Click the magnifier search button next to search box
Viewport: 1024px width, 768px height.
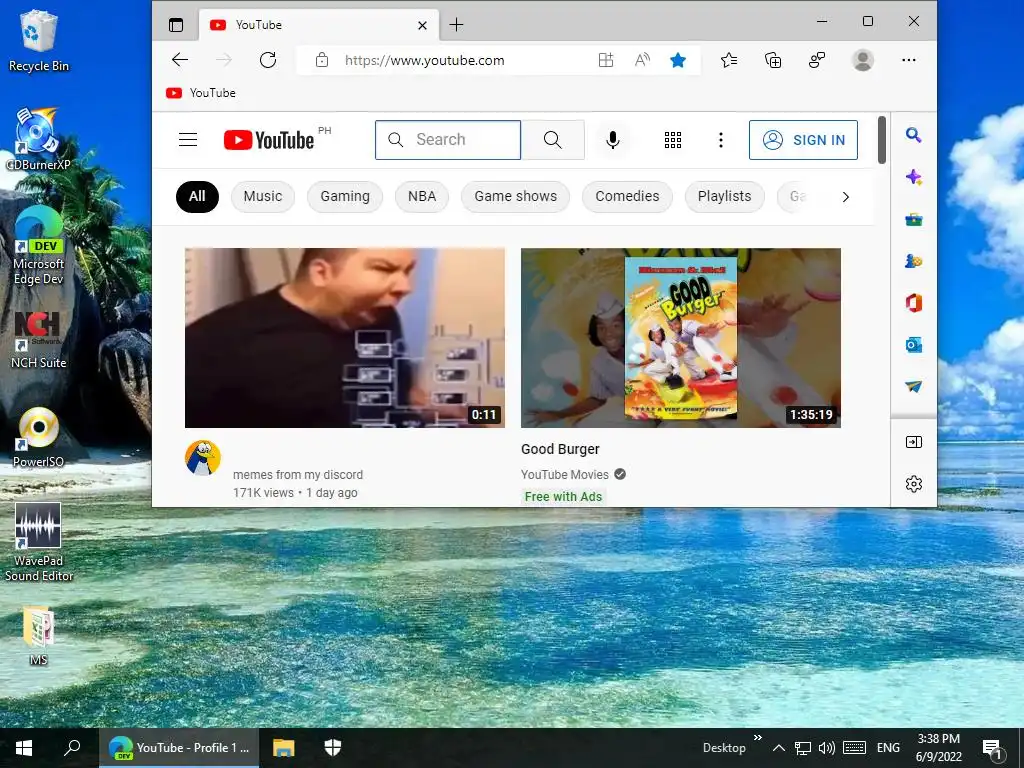click(552, 140)
